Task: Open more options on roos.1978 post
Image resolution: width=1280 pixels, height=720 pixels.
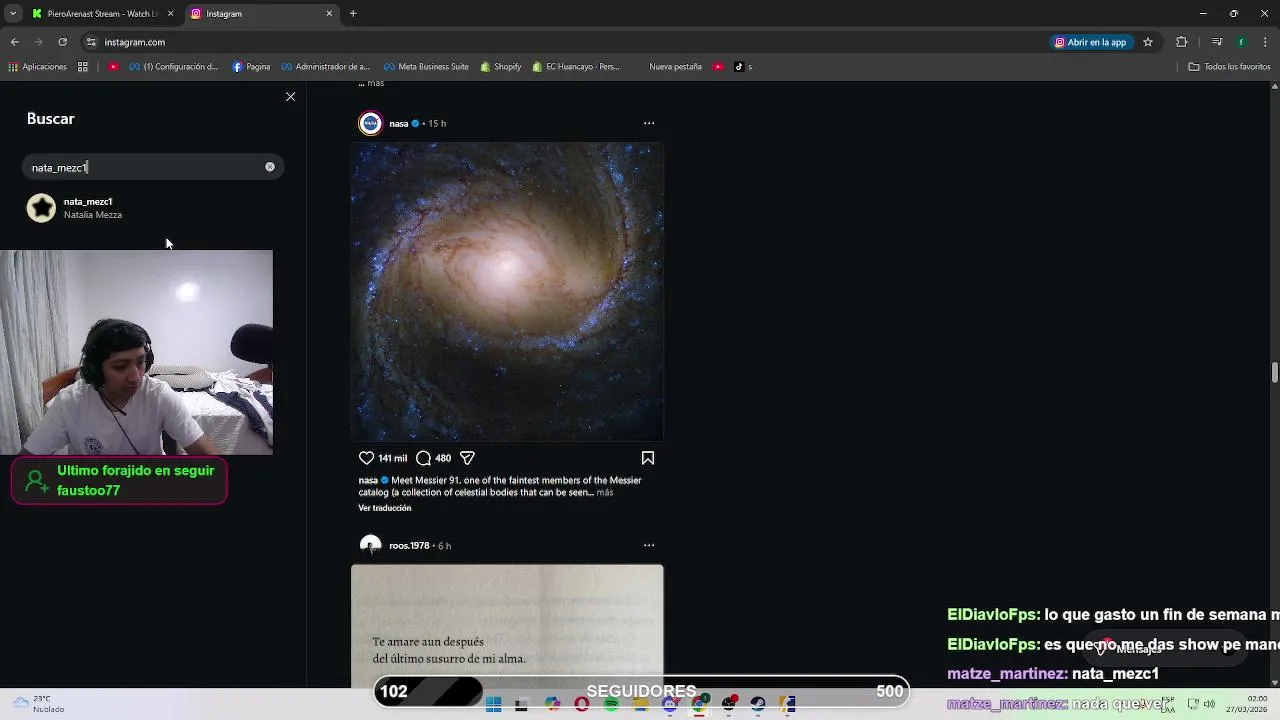Action: pyautogui.click(x=649, y=545)
